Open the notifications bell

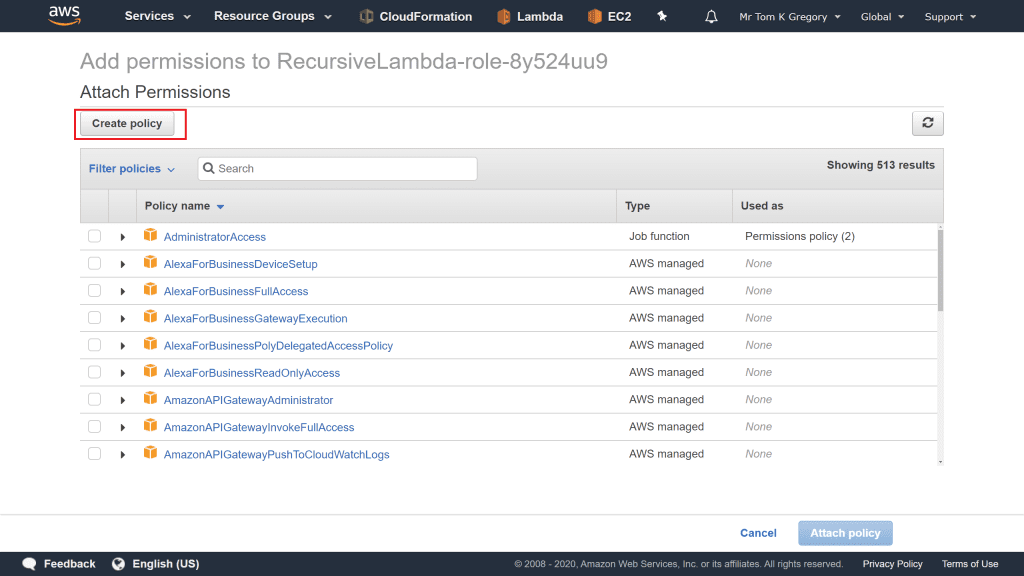coord(711,17)
